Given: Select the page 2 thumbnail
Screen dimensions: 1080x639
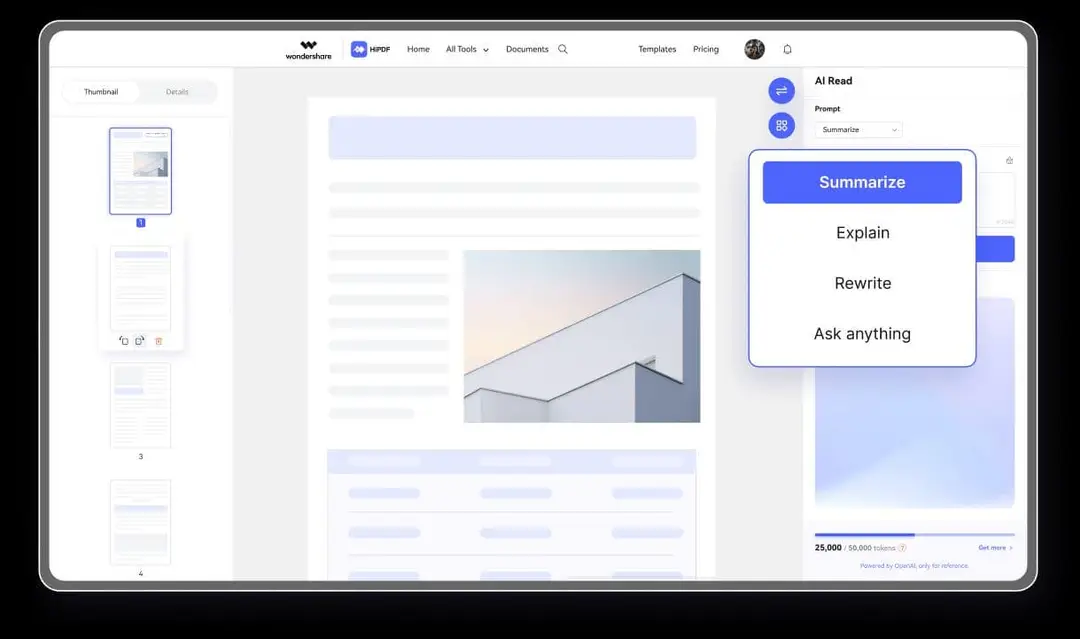Looking at the screenshot, I should [x=141, y=289].
